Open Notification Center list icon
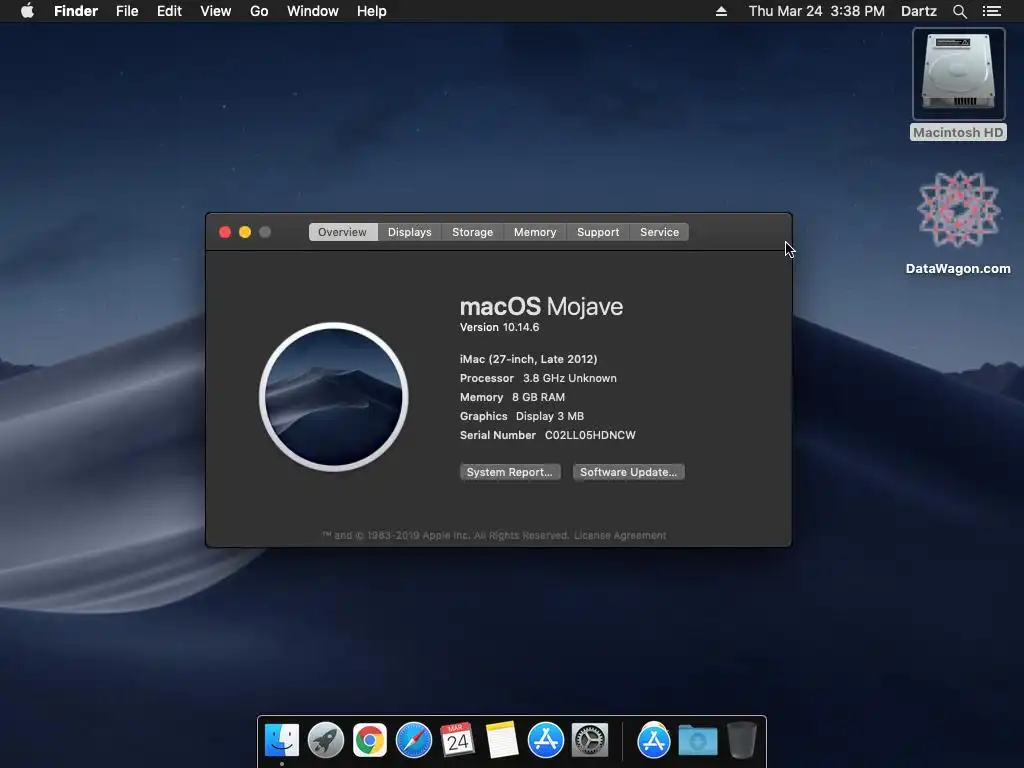The width and height of the screenshot is (1024, 768). coord(991,11)
